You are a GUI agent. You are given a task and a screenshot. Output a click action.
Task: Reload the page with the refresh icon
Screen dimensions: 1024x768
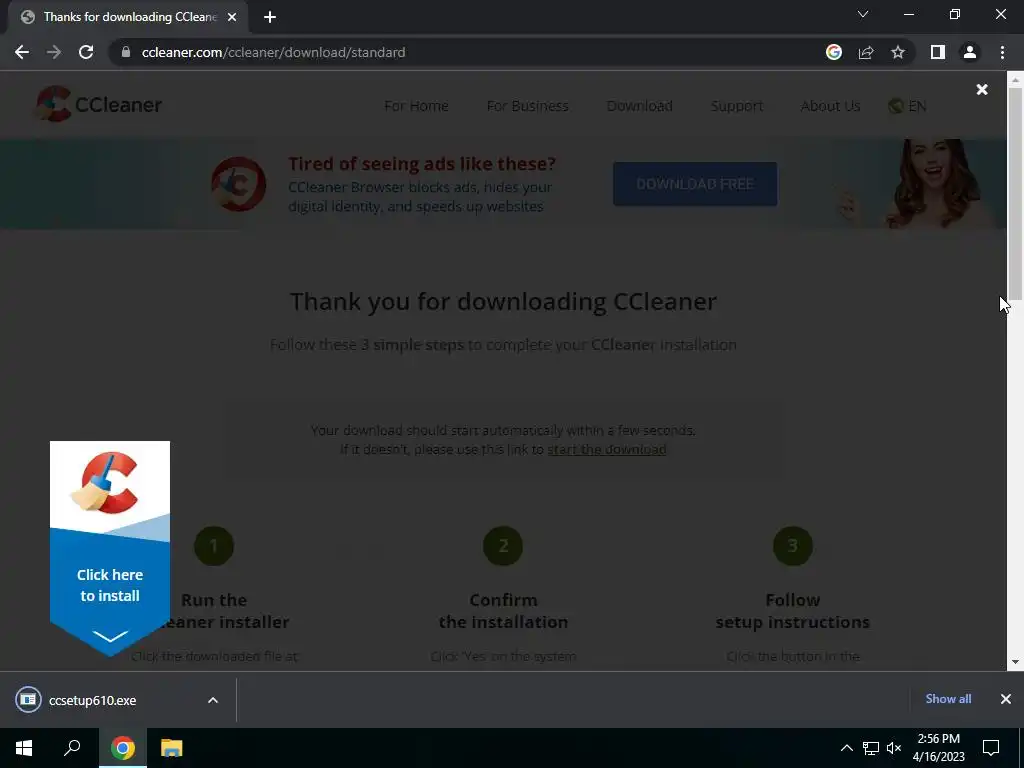(86, 52)
